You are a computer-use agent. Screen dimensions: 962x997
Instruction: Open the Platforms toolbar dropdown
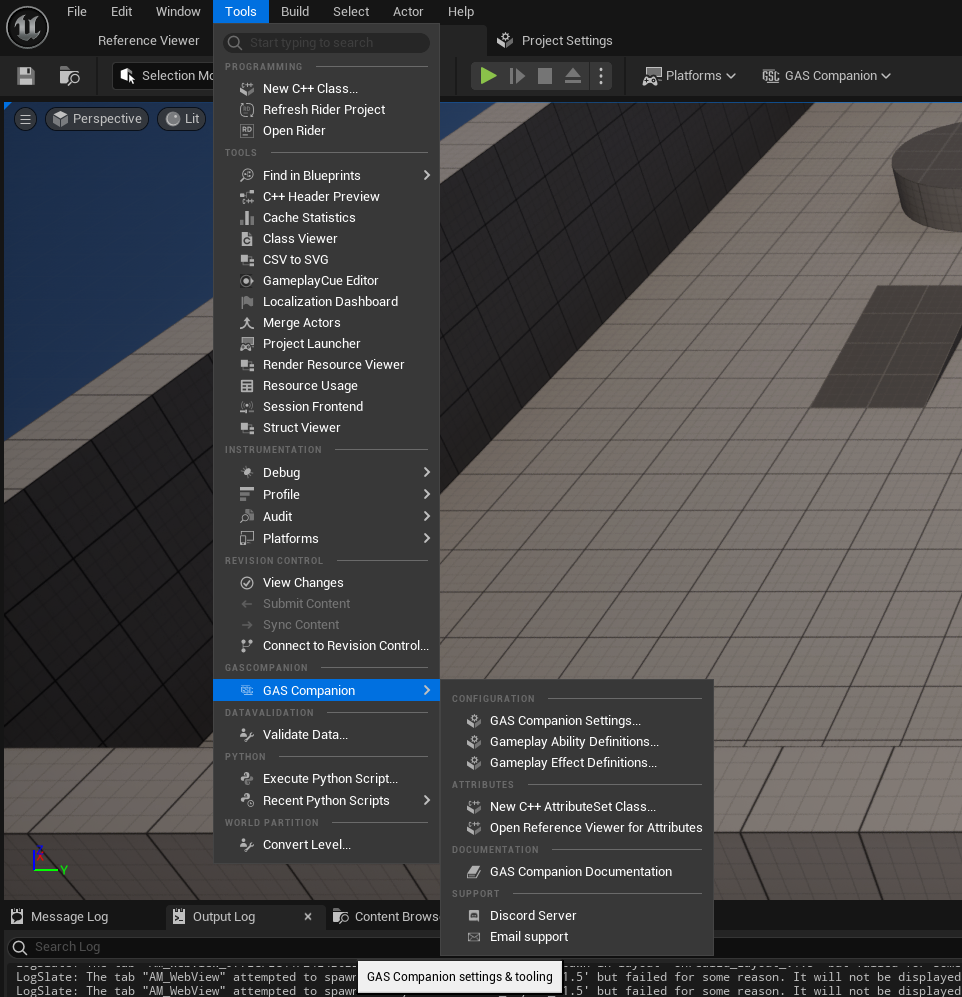tap(689, 76)
